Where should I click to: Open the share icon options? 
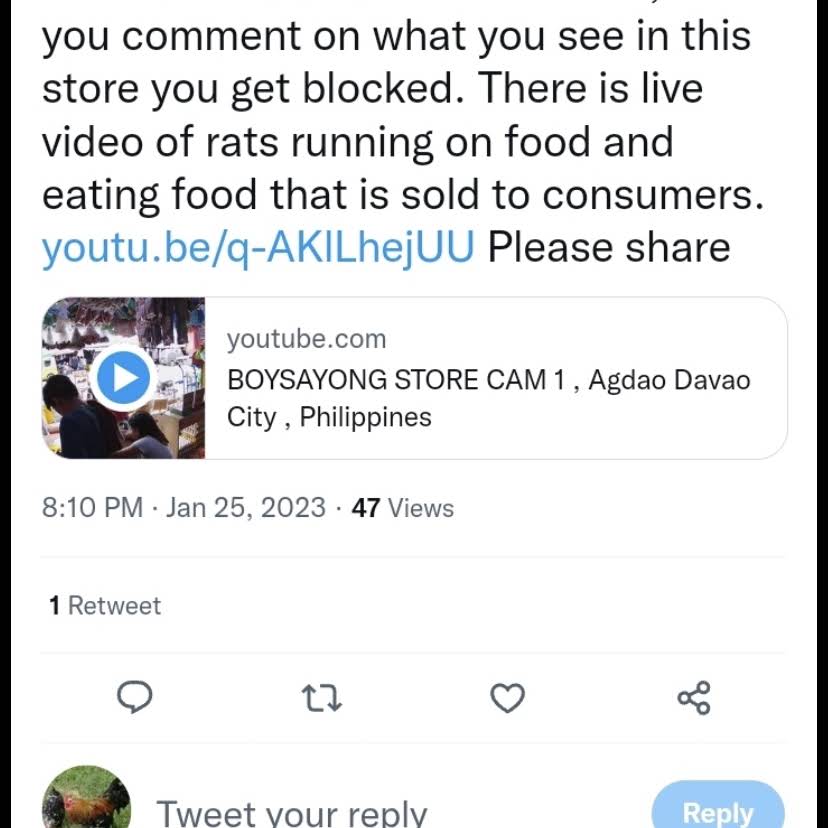(694, 697)
